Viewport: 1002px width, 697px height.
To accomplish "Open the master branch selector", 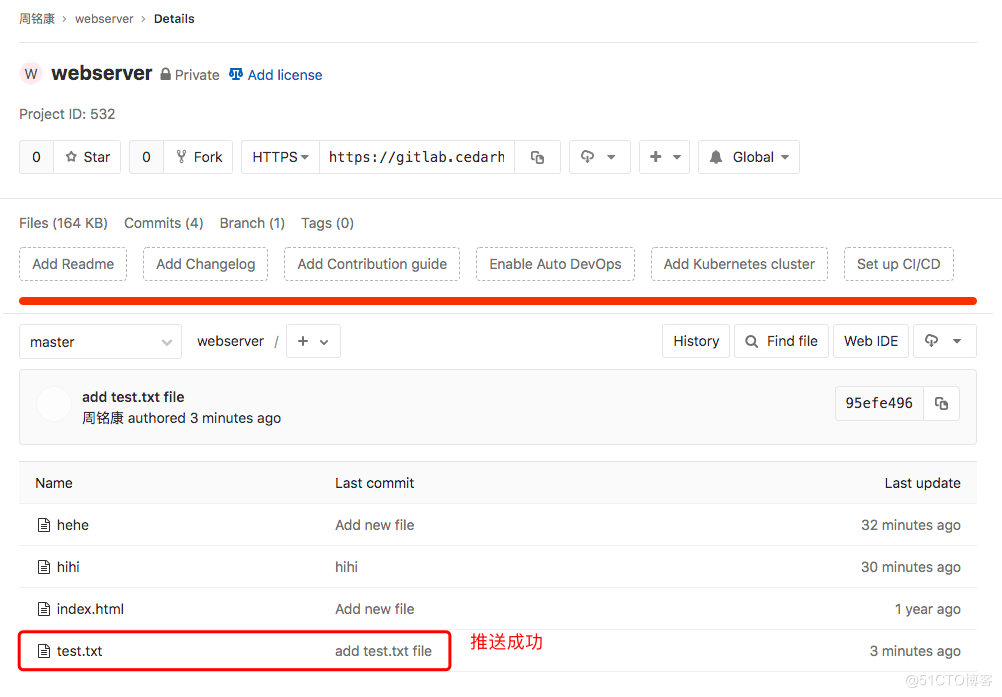I will point(100,341).
